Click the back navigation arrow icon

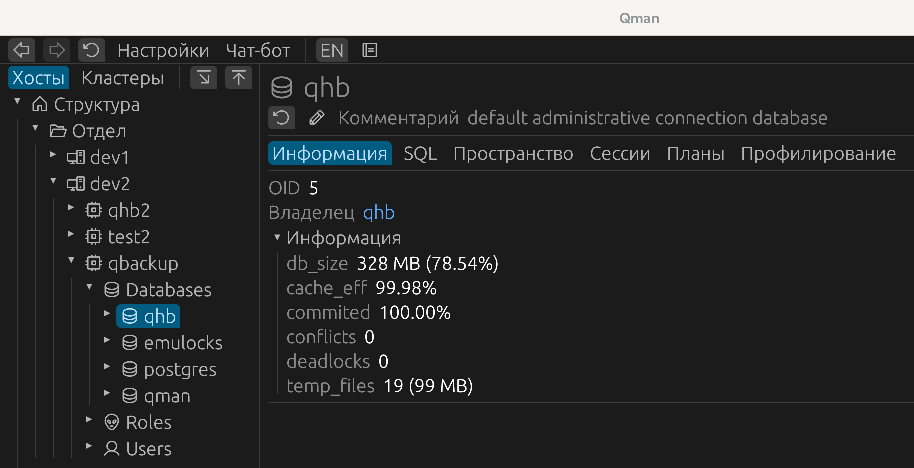click(22, 50)
